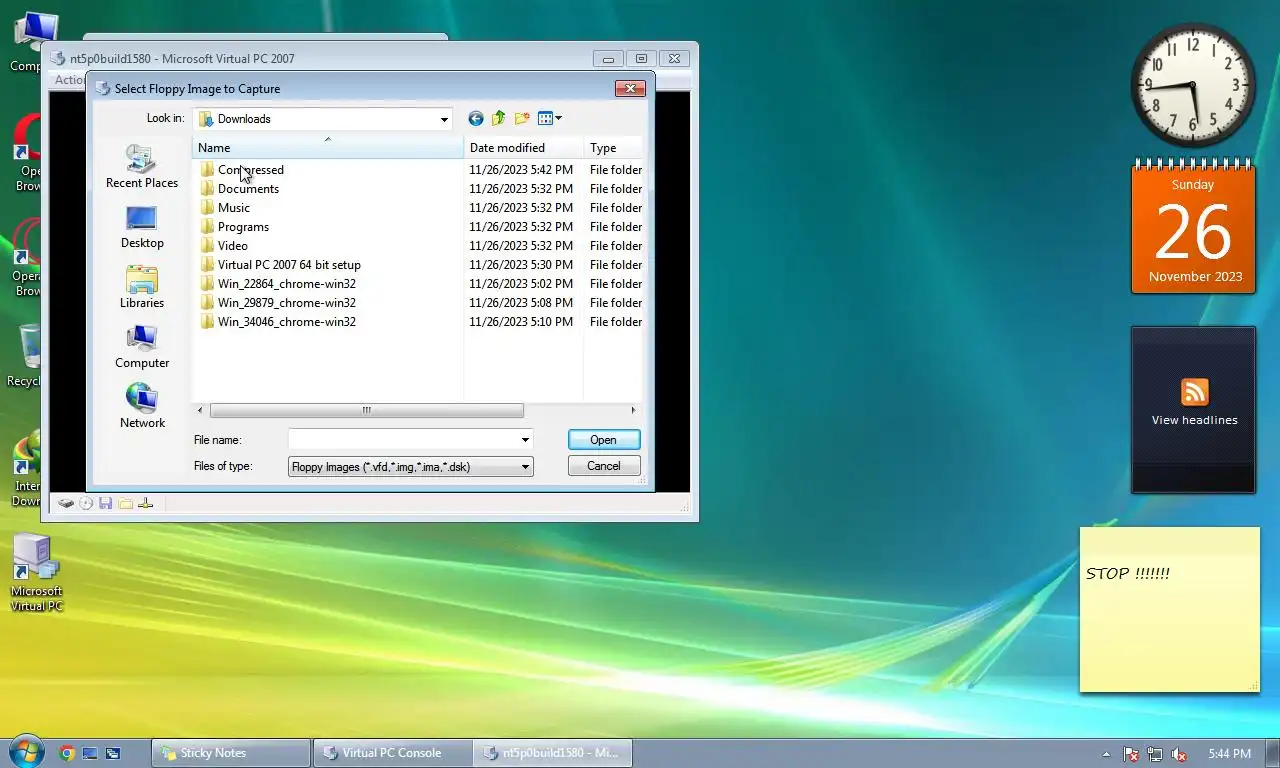
Task: Show hidden tray icons arrow
Action: 1106,754
